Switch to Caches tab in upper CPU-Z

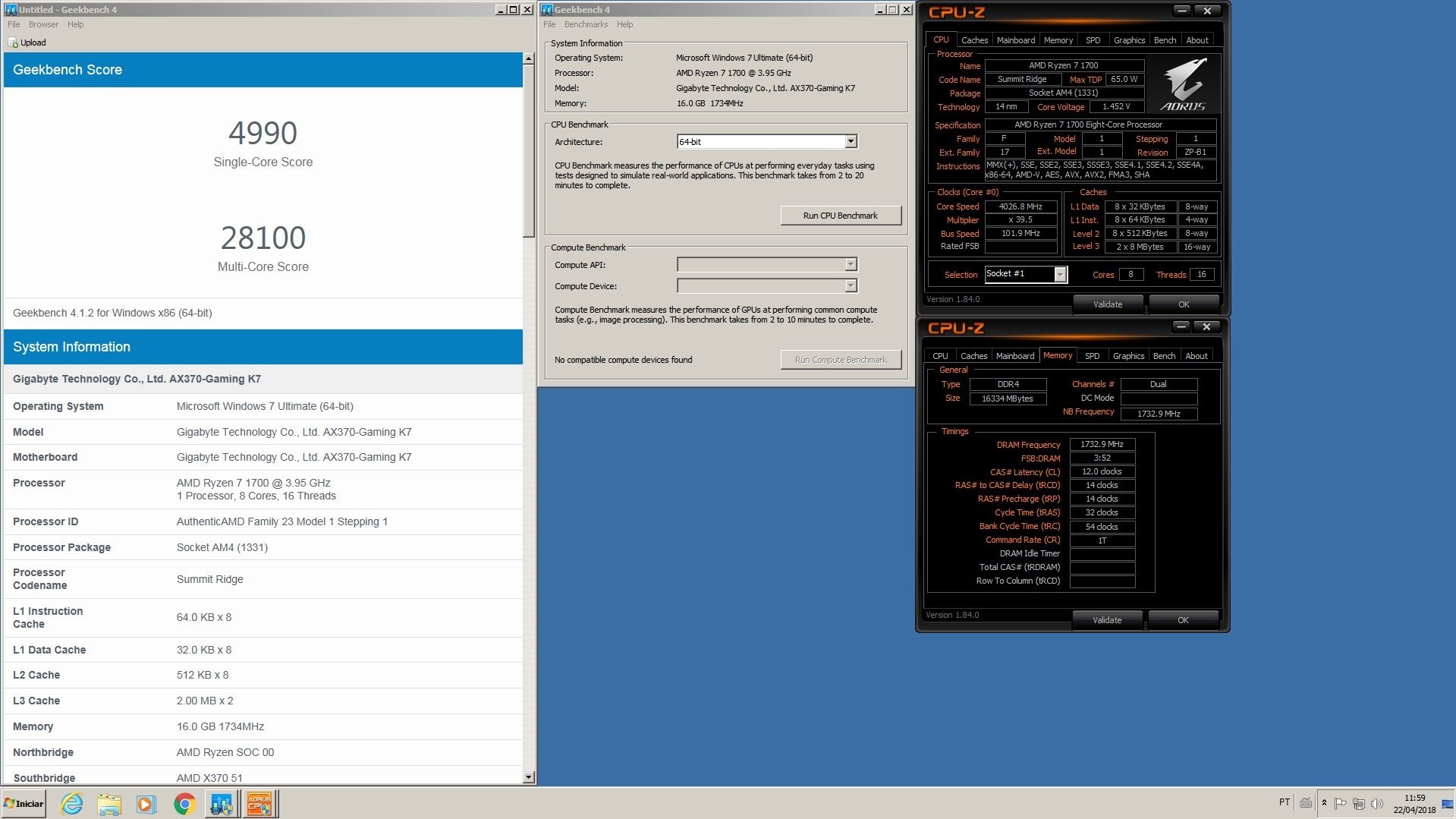pyautogui.click(x=974, y=40)
